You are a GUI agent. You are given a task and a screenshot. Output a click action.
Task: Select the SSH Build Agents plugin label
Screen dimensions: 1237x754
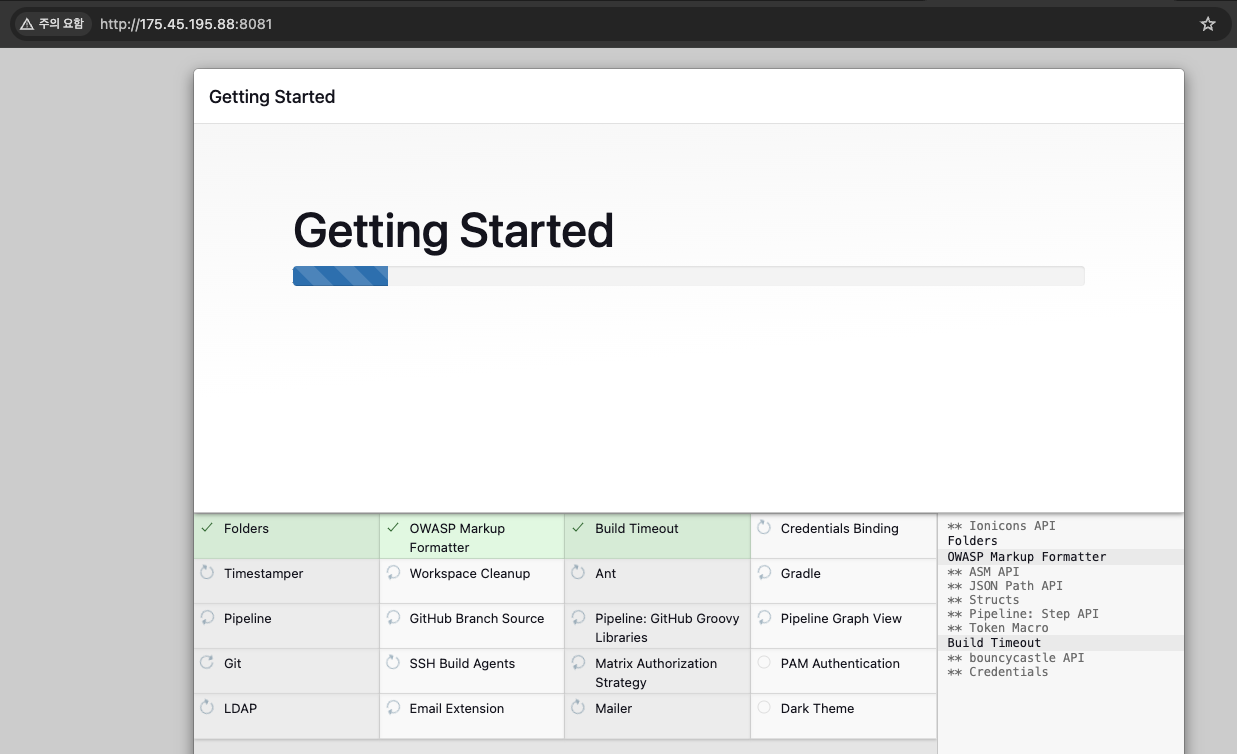462,663
